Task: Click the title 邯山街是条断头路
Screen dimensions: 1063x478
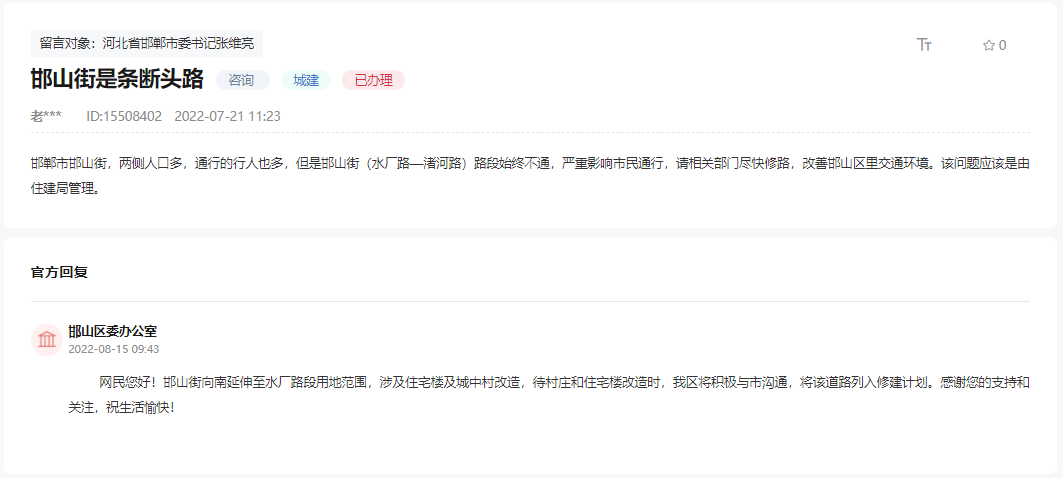Action: click(117, 79)
